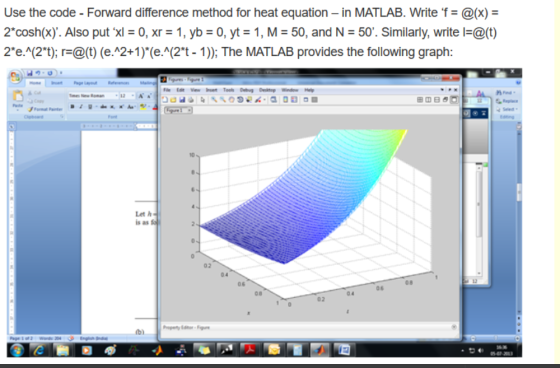Open the Window menu in the Figures window
The image size is (560, 368).
click(x=290, y=90)
